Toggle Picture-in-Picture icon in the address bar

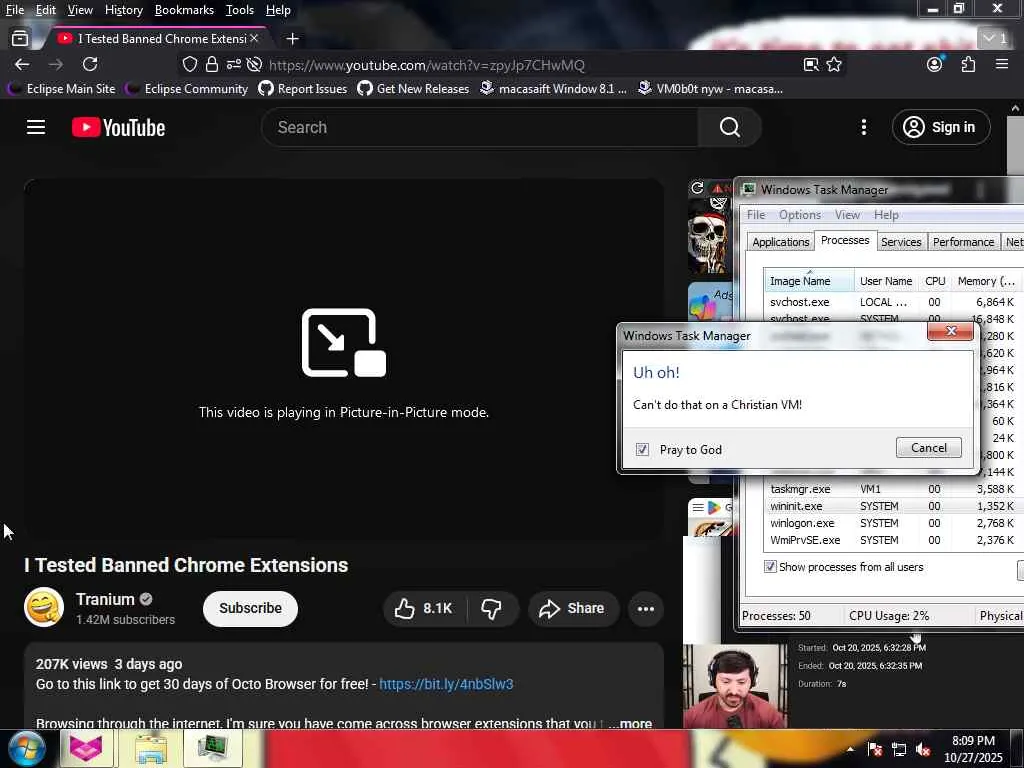(811, 64)
